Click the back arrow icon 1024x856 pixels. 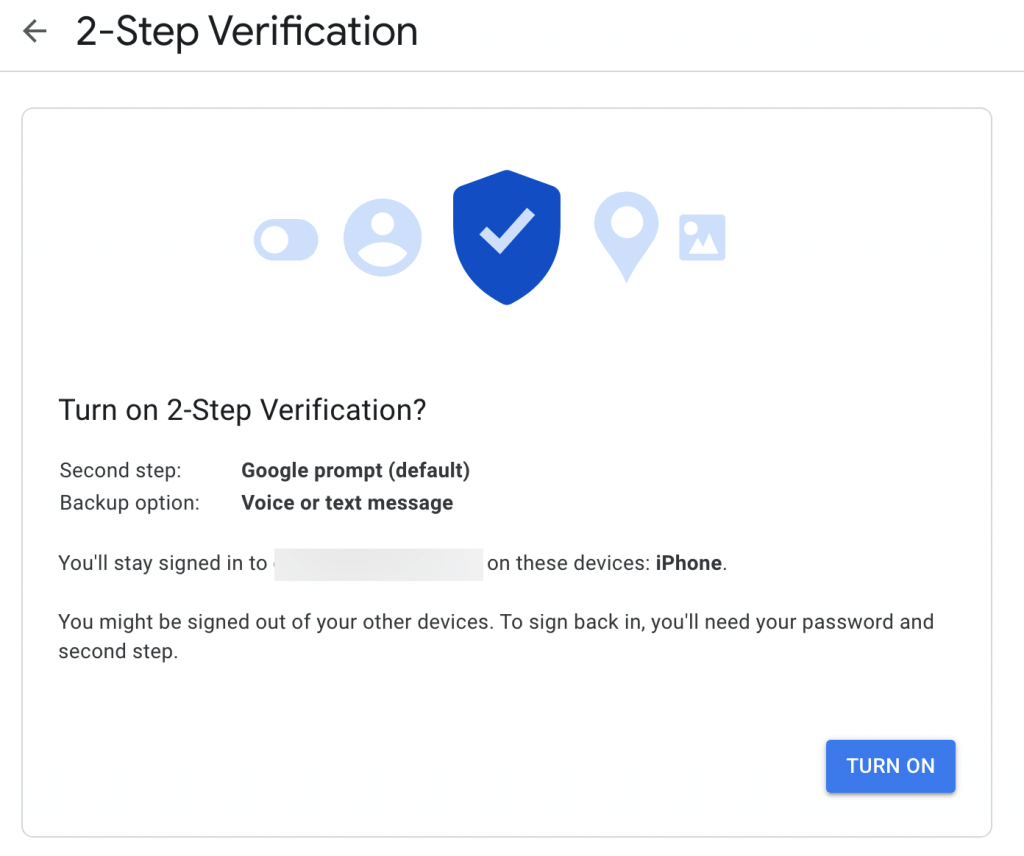coord(34,31)
